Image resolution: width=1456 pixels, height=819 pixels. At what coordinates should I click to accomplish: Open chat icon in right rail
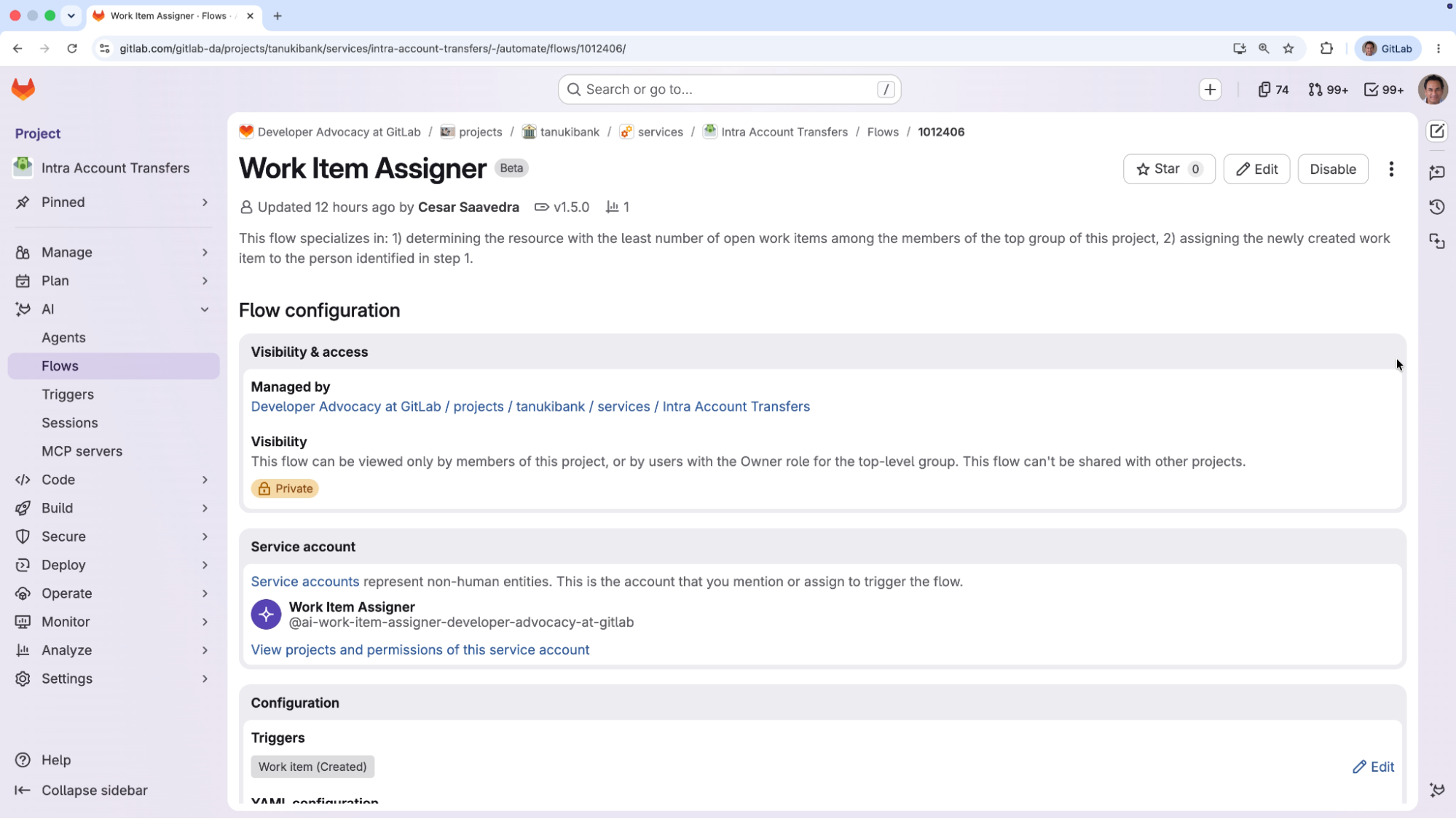click(x=1436, y=173)
